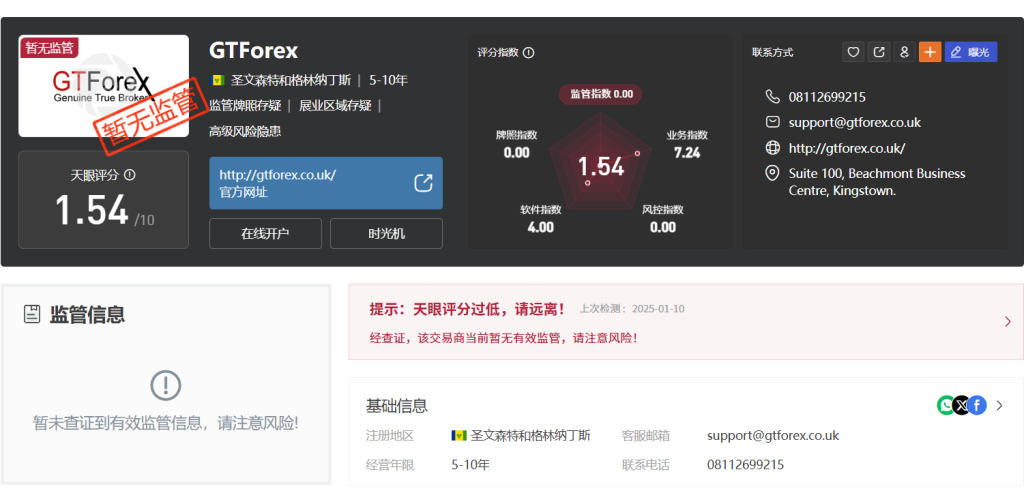Click the X (Twitter) icon
Screen dimensions: 1024x504
point(961,405)
